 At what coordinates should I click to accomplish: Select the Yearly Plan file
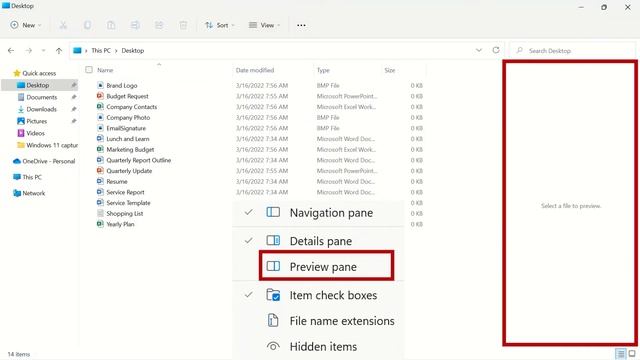point(120,224)
